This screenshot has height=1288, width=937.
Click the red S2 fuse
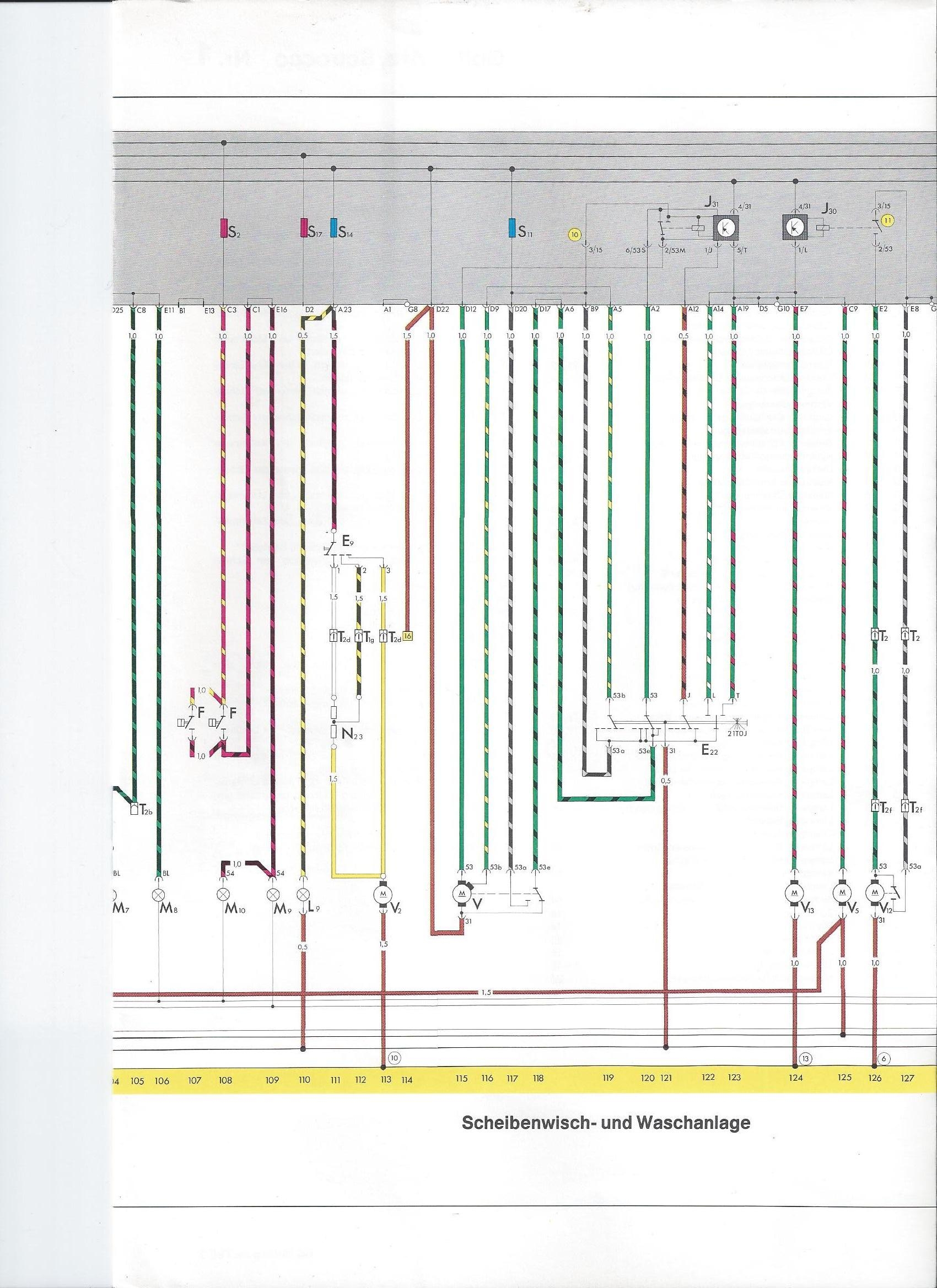[224, 228]
